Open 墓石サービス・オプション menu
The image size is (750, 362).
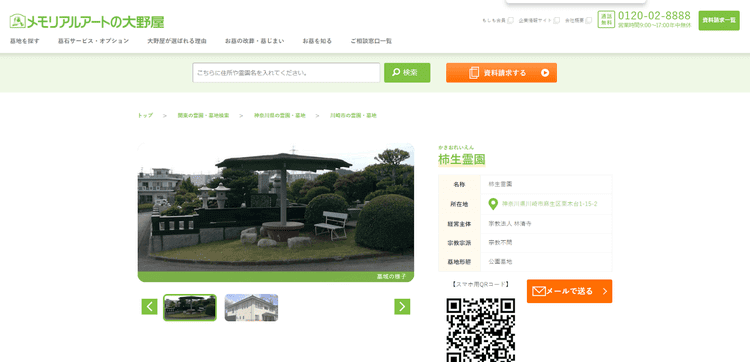point(93,41)
